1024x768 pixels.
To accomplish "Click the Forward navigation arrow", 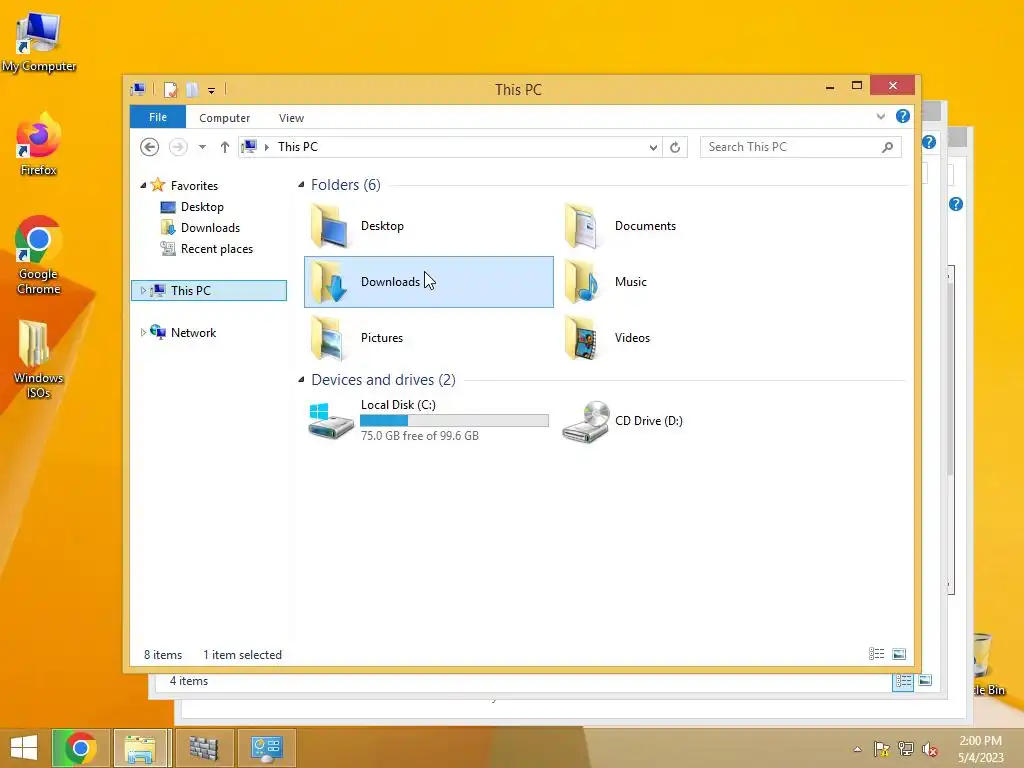I will (x=178, y=147).
